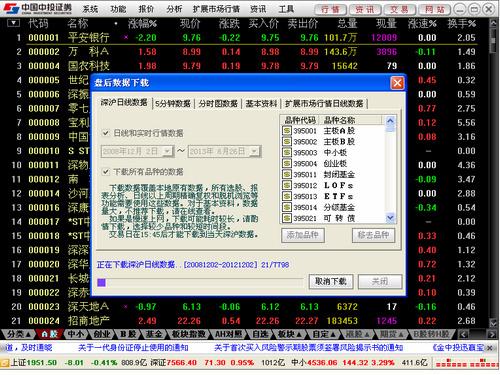Toggle the 下载所有品种的数据 checkbox
The height and width of the screenshot is (375, 500).
point(105,172)
